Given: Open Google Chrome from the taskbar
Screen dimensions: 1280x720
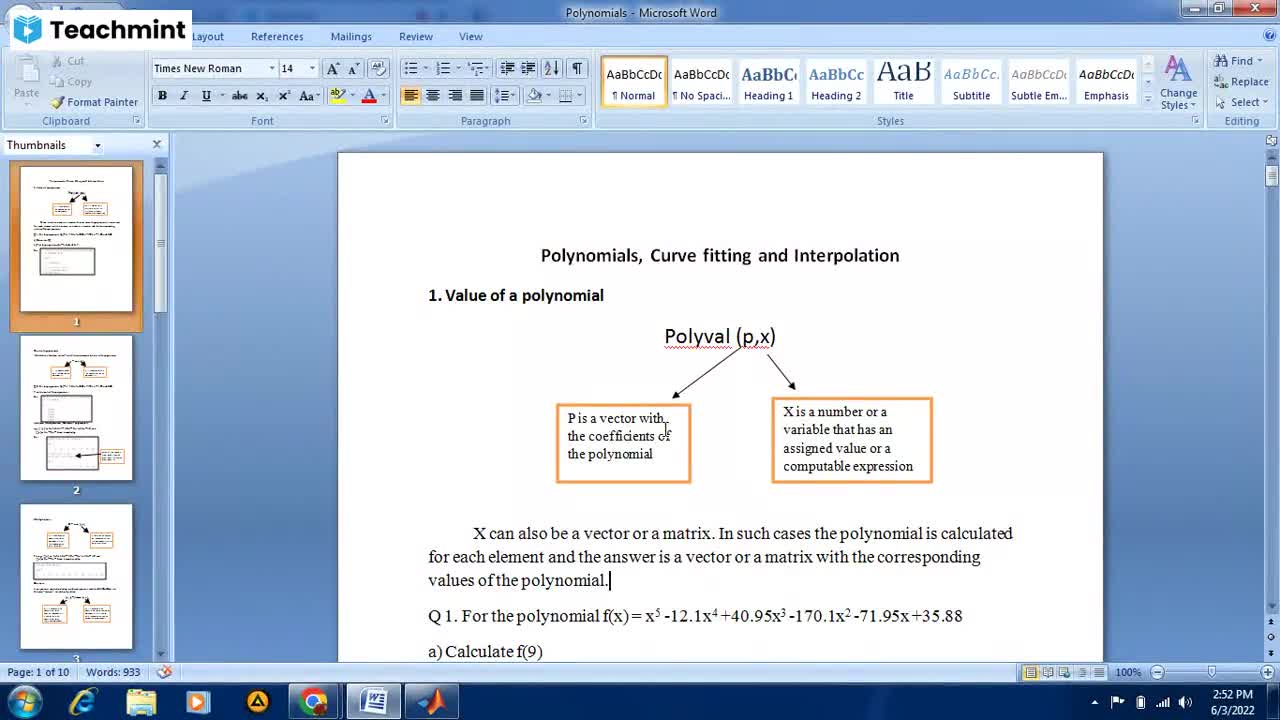Looking at the screenshot, I should 314,702.
